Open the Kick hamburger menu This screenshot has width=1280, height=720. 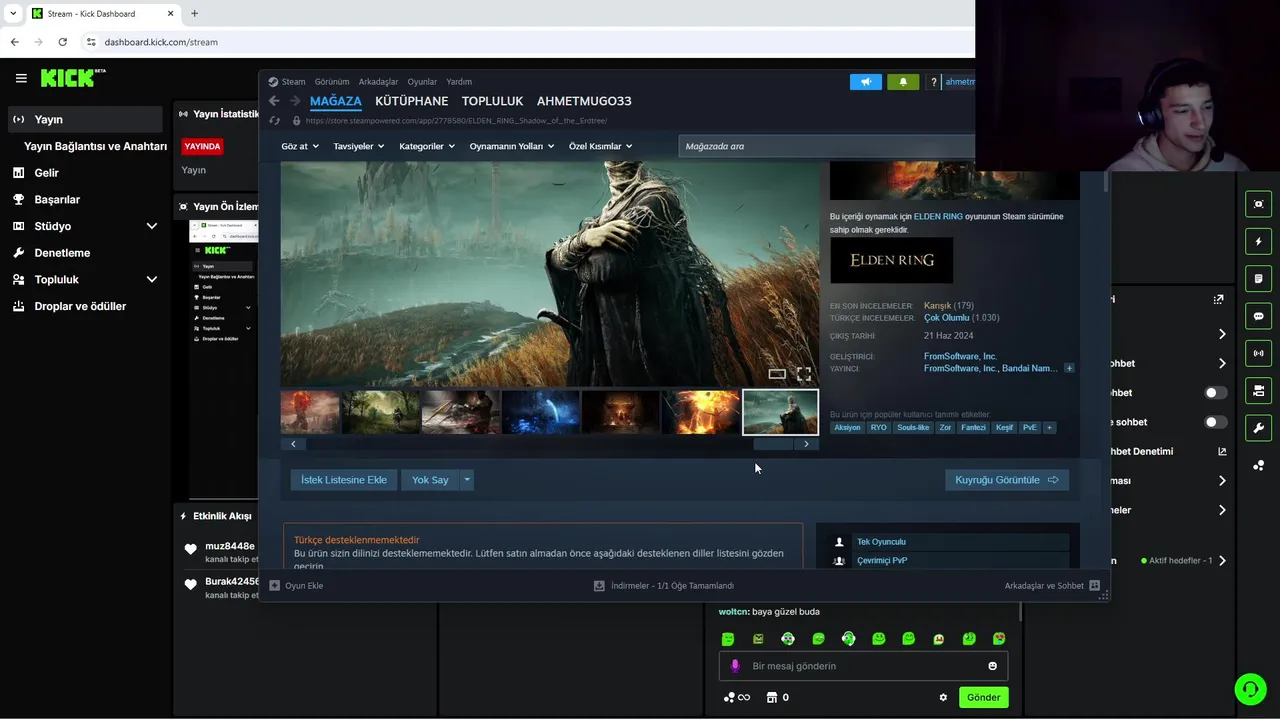coord(21,78)
